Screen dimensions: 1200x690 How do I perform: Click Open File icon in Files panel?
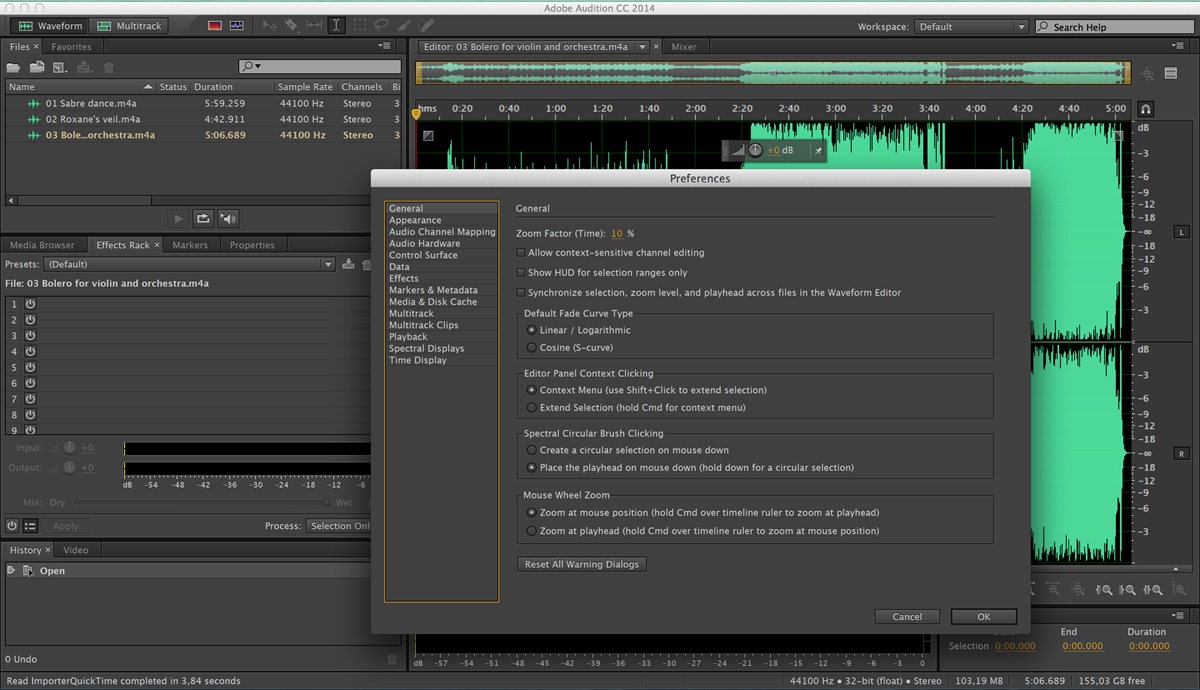pos(14,67)
